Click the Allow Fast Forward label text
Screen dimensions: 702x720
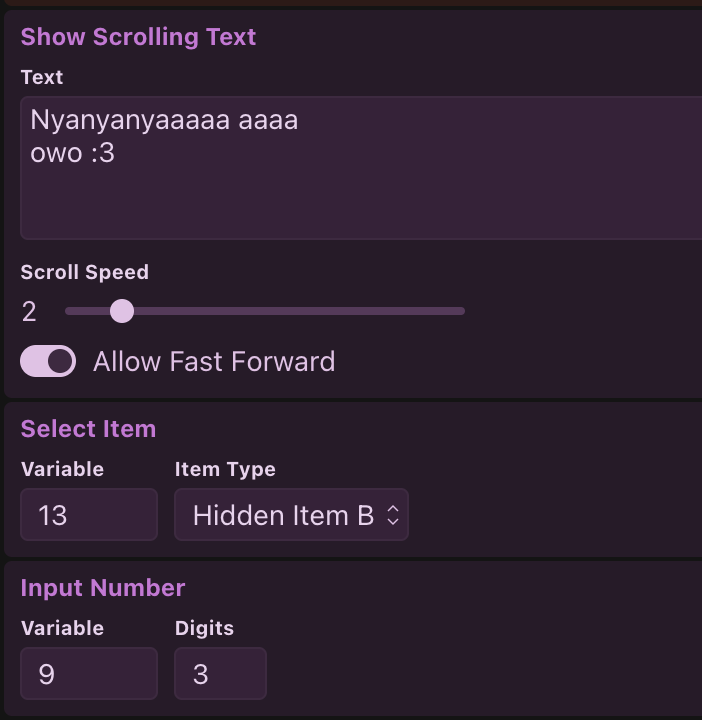point(214,361)
